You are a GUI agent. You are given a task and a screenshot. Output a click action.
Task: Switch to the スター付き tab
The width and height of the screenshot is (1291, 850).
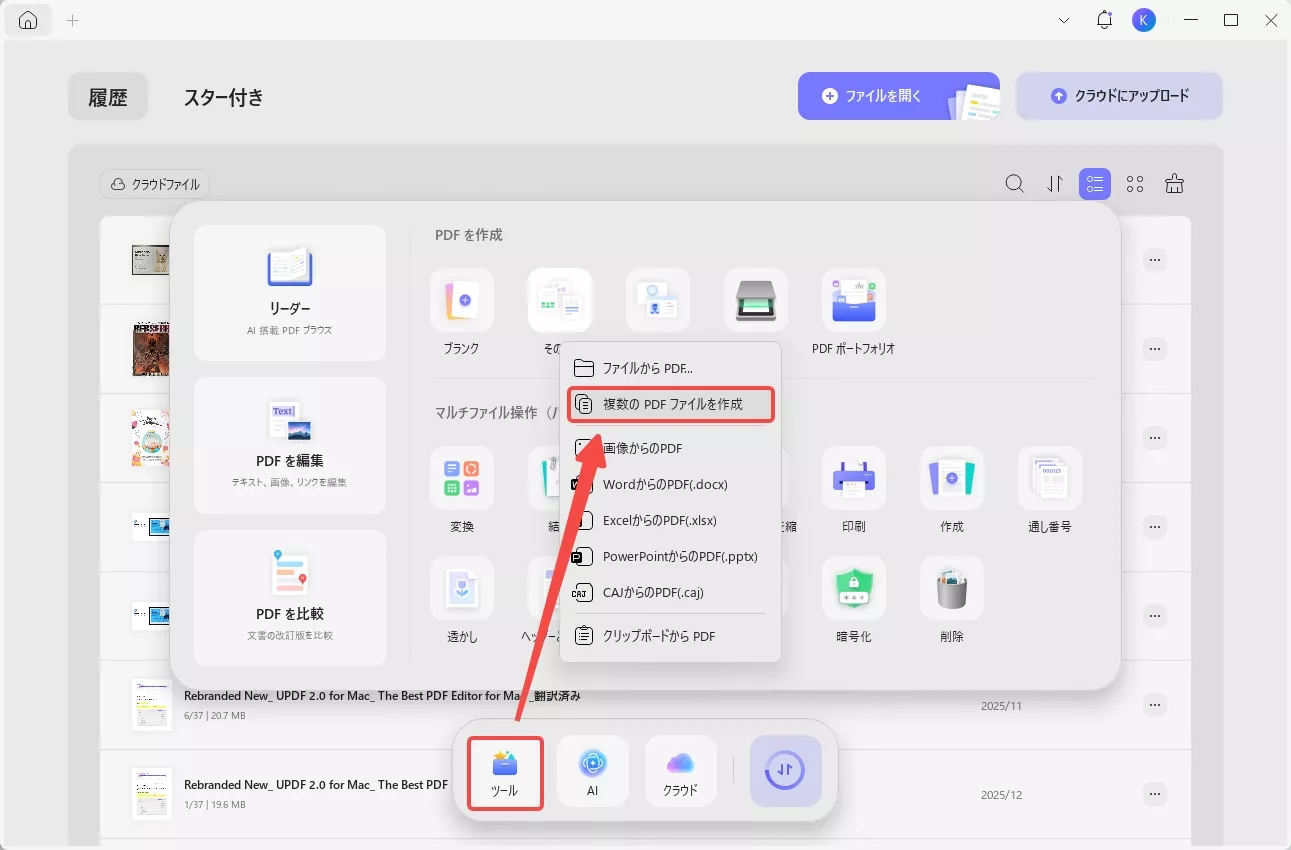coord(224,97)
